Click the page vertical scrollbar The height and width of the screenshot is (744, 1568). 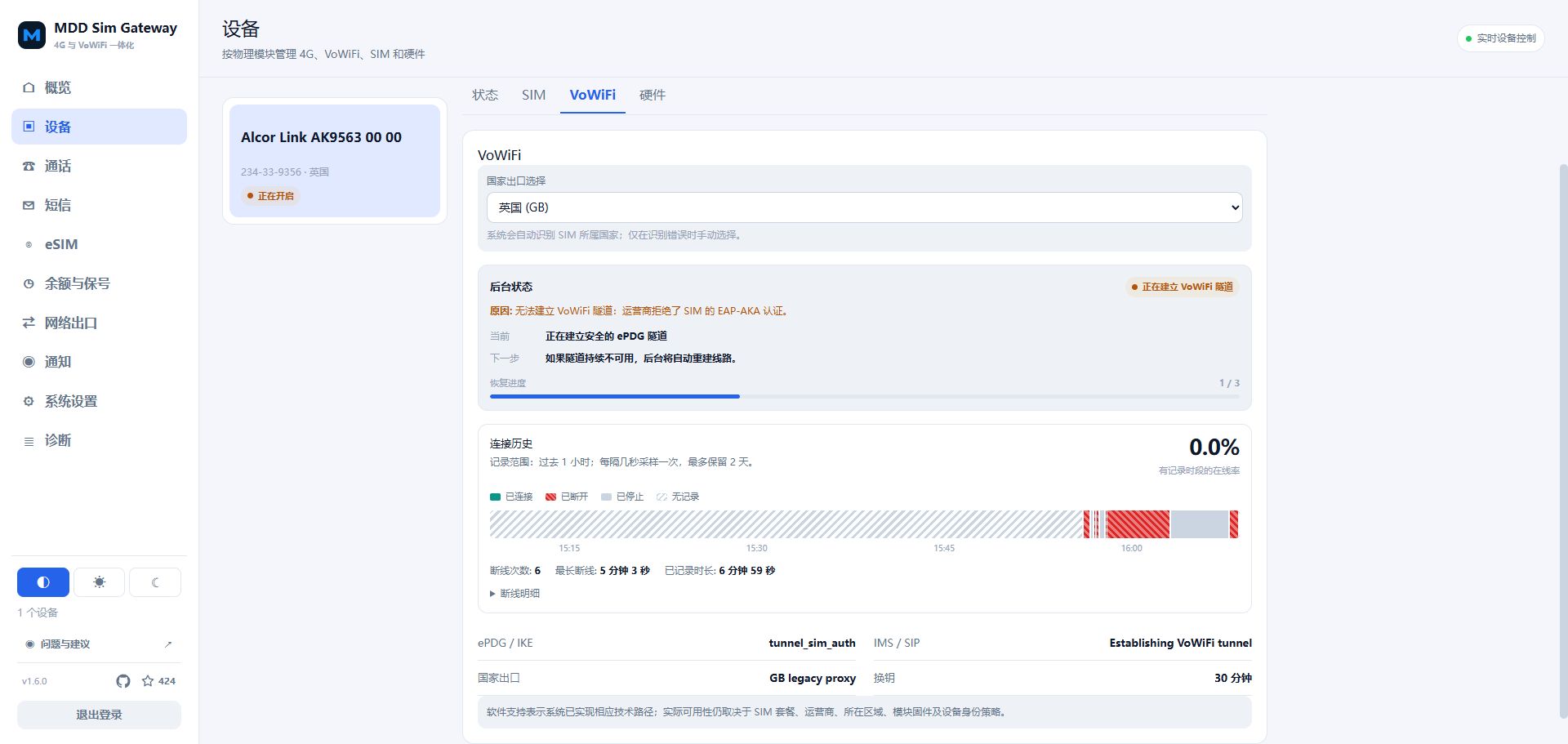pos(1563,441)
